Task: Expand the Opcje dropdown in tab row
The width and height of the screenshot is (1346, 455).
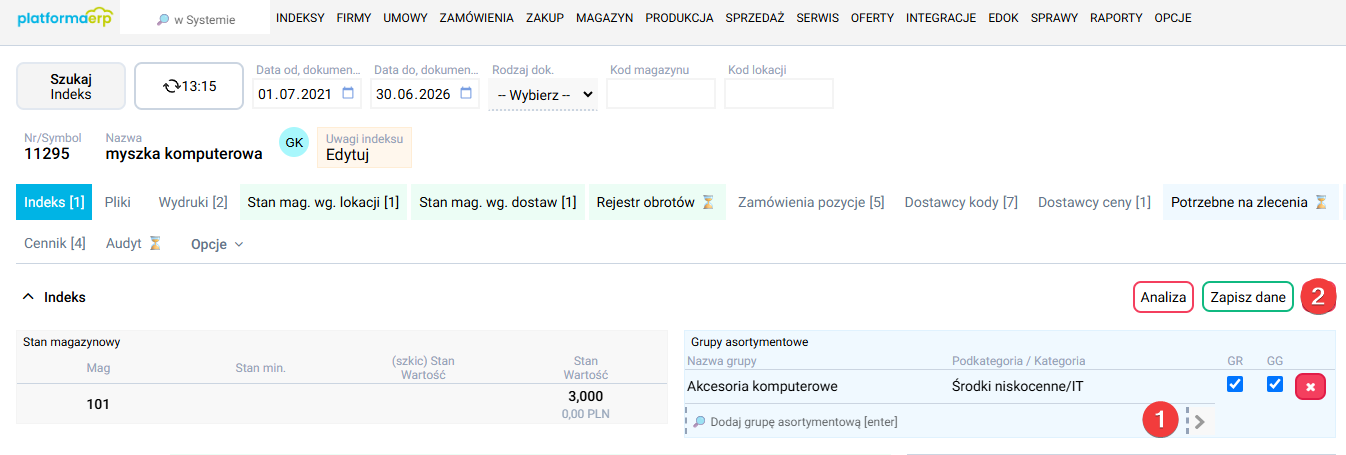Action: (217, 243)
